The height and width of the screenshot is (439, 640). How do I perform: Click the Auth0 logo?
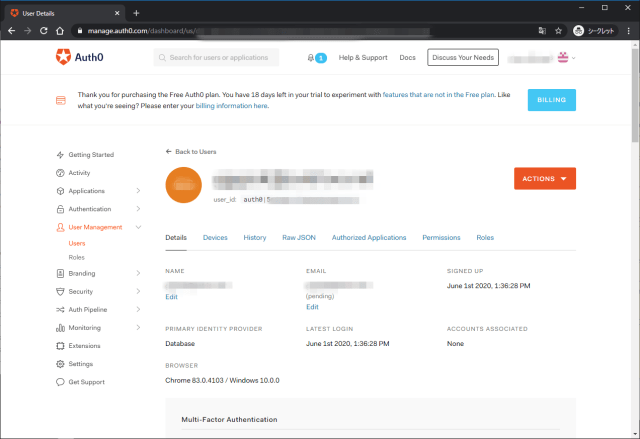point(80,57)
